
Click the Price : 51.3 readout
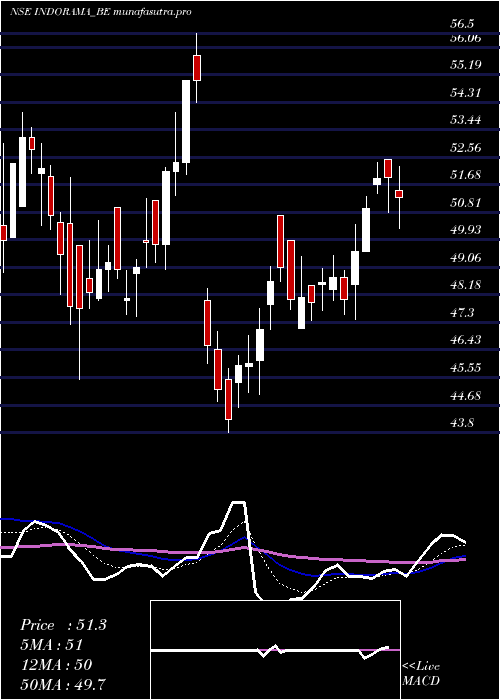(63, 625)
